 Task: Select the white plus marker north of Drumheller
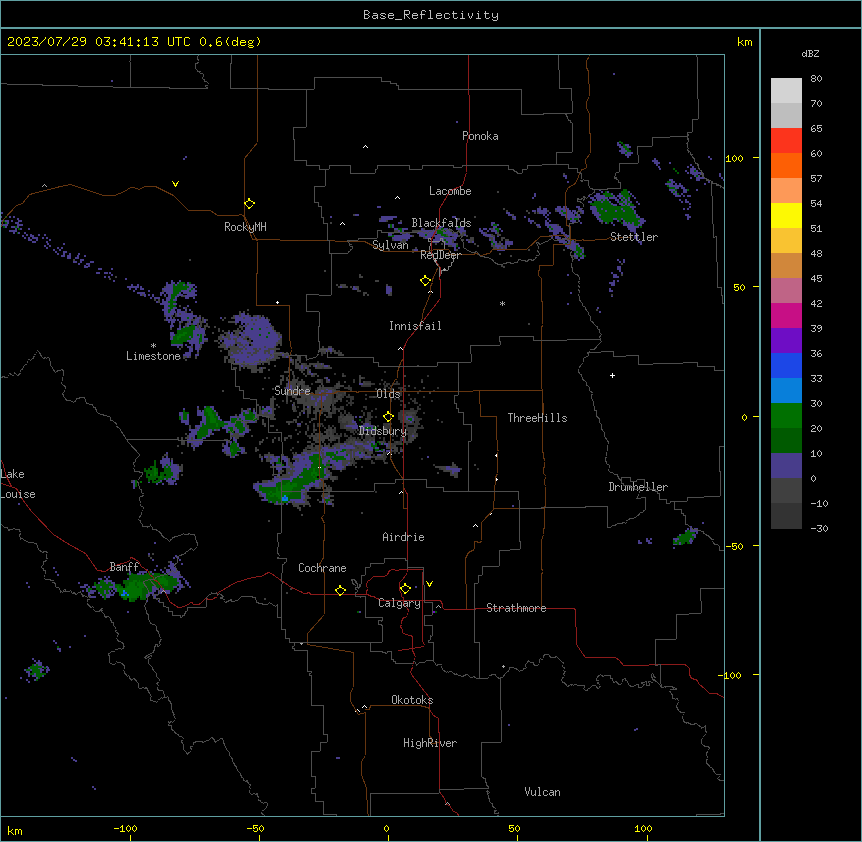[x=612, y=375]
